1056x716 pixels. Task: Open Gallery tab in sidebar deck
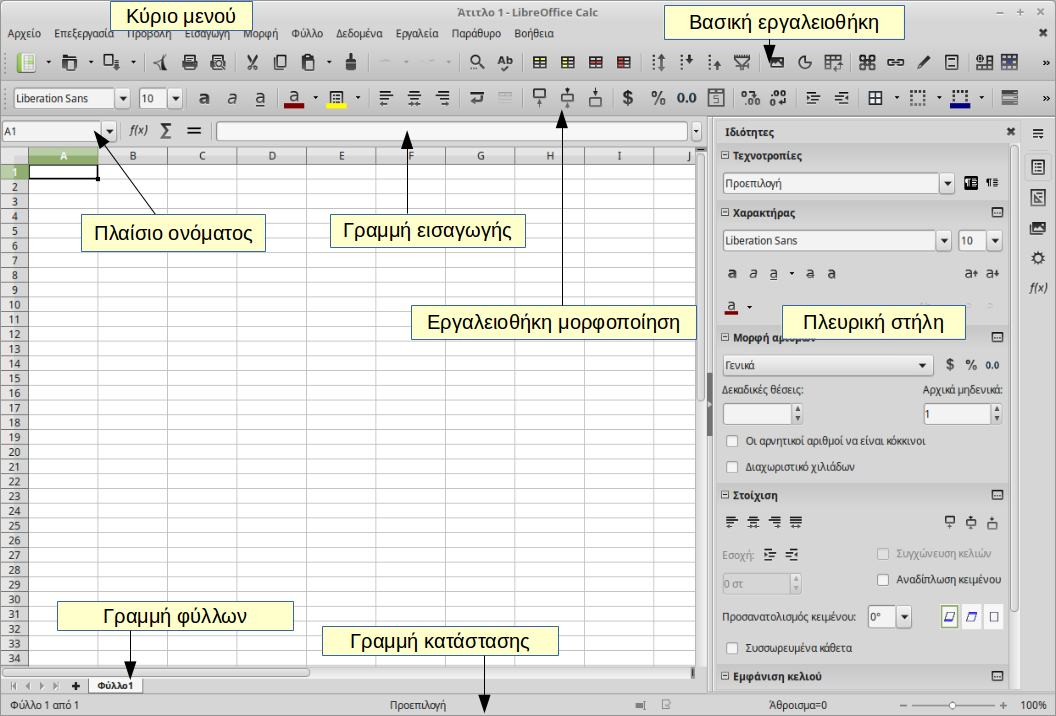(1038, 228)
